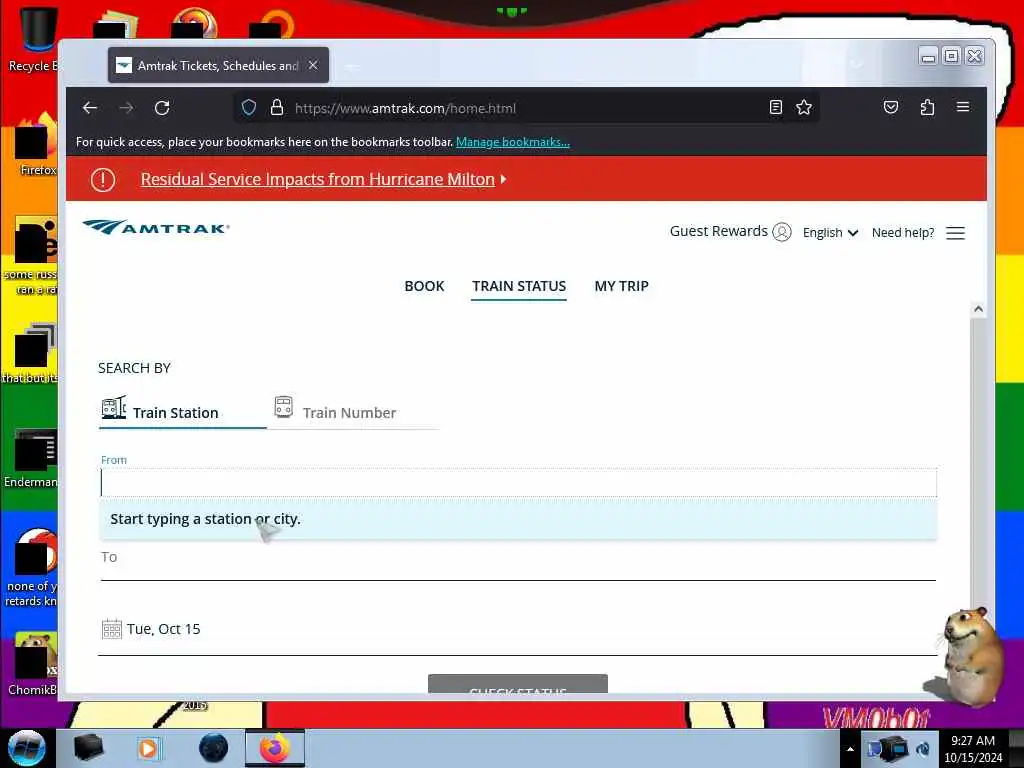Viewport: 1024px width, 768px height.
Task: Click the From station input field
Action: [519, 483]
